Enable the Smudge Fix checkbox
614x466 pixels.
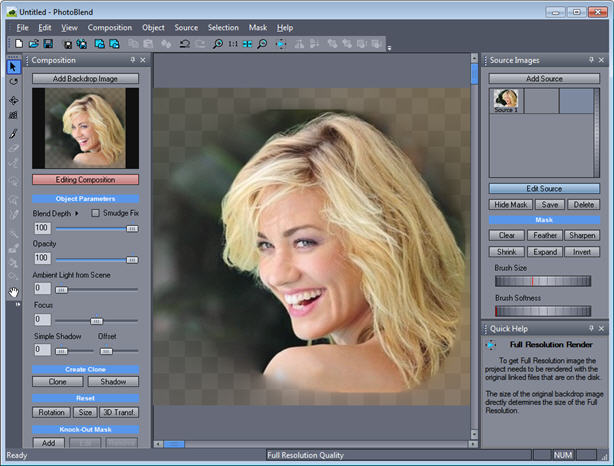(96, 213)
